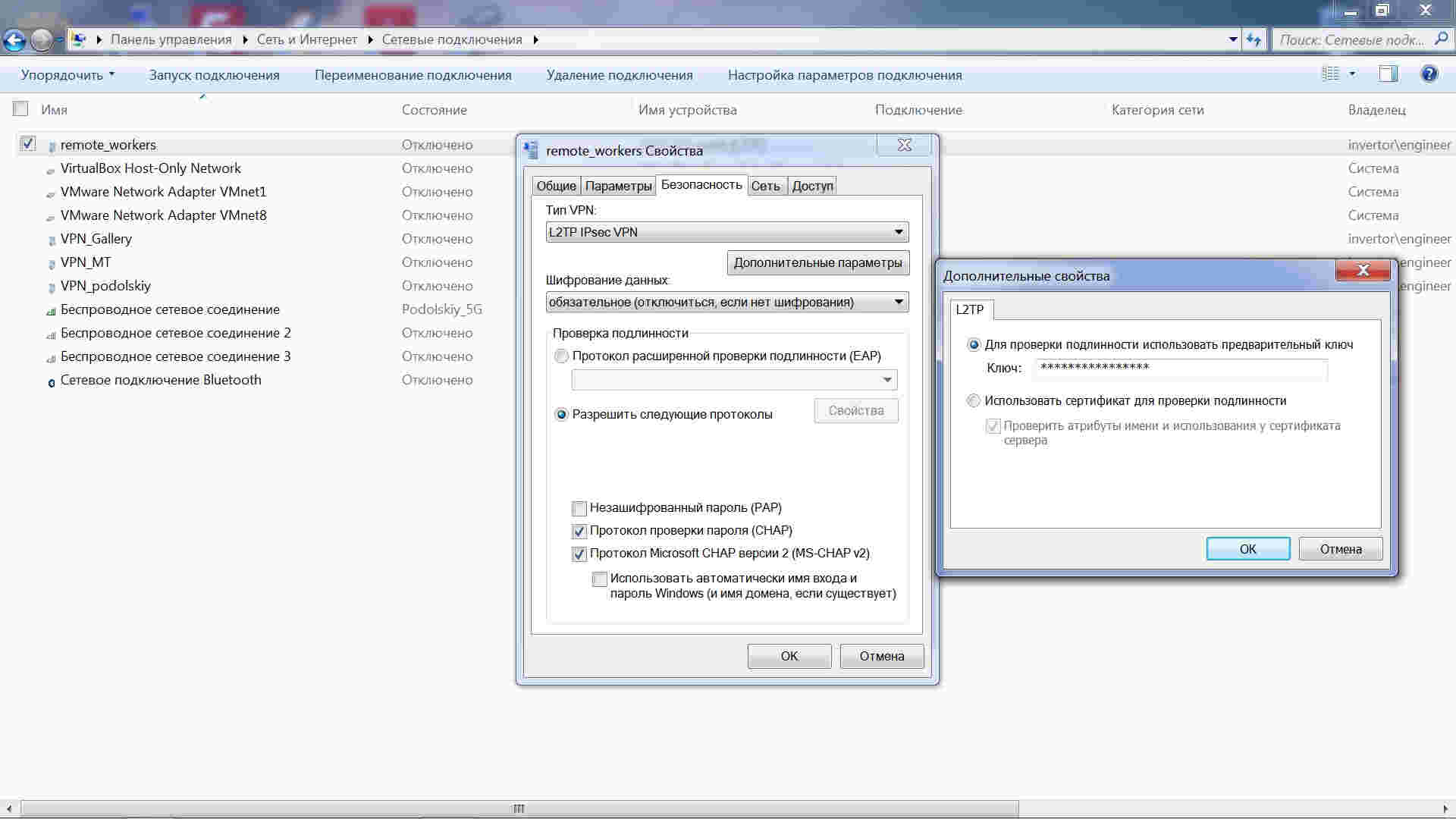Expand breadcrumb arrow after Сетевые подключения

(535, 39)
